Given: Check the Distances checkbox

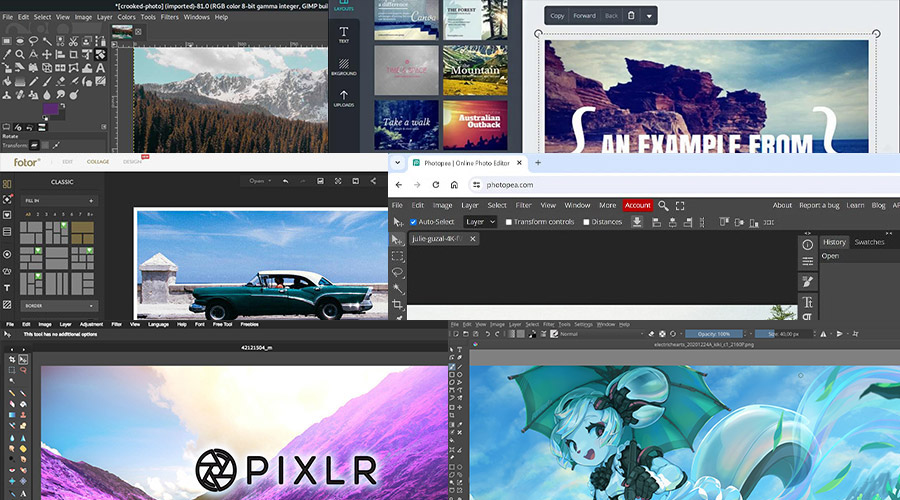Looking at the screenshot, I should tap(587, 222).
